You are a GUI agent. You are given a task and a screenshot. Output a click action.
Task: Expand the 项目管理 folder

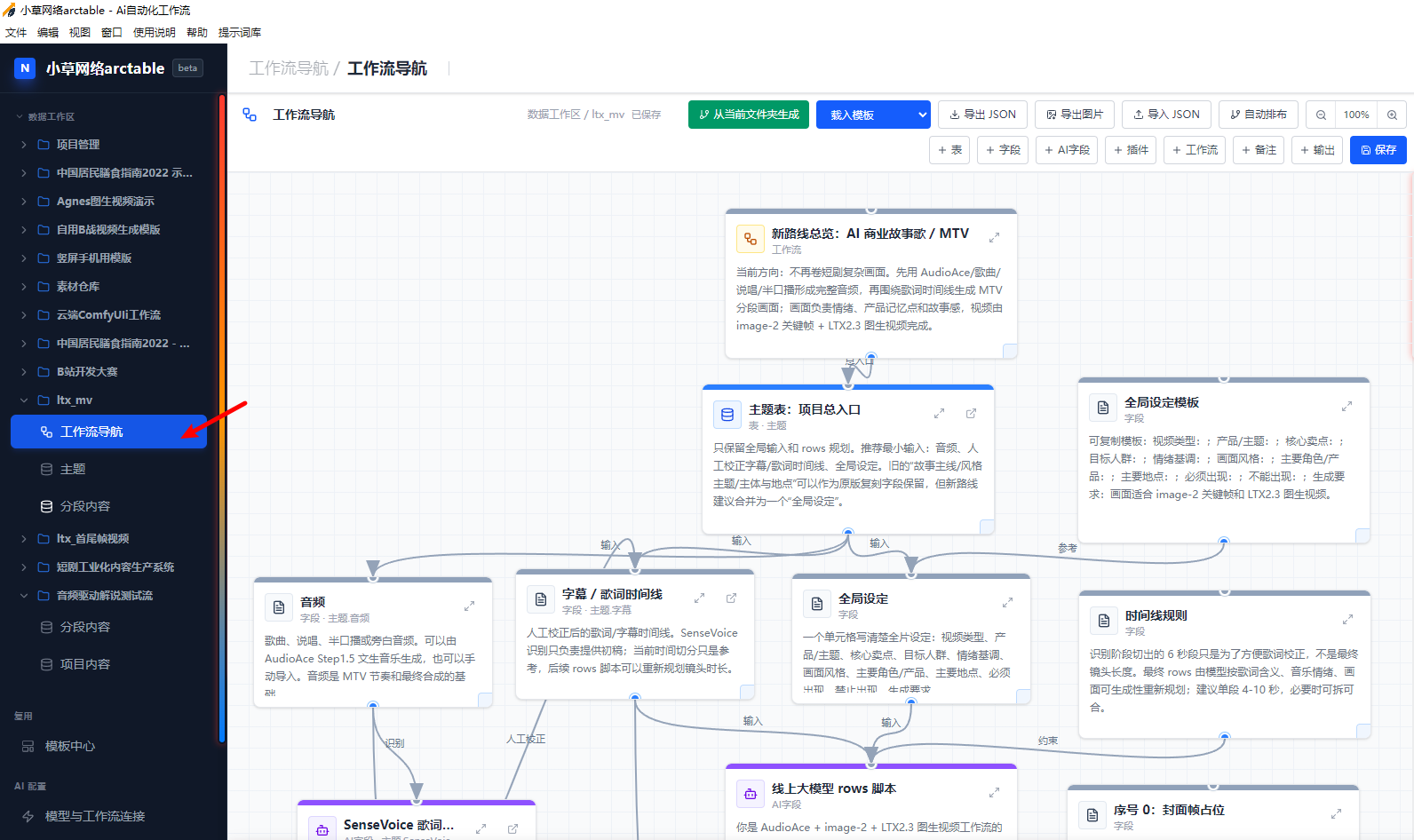(24, 145)
